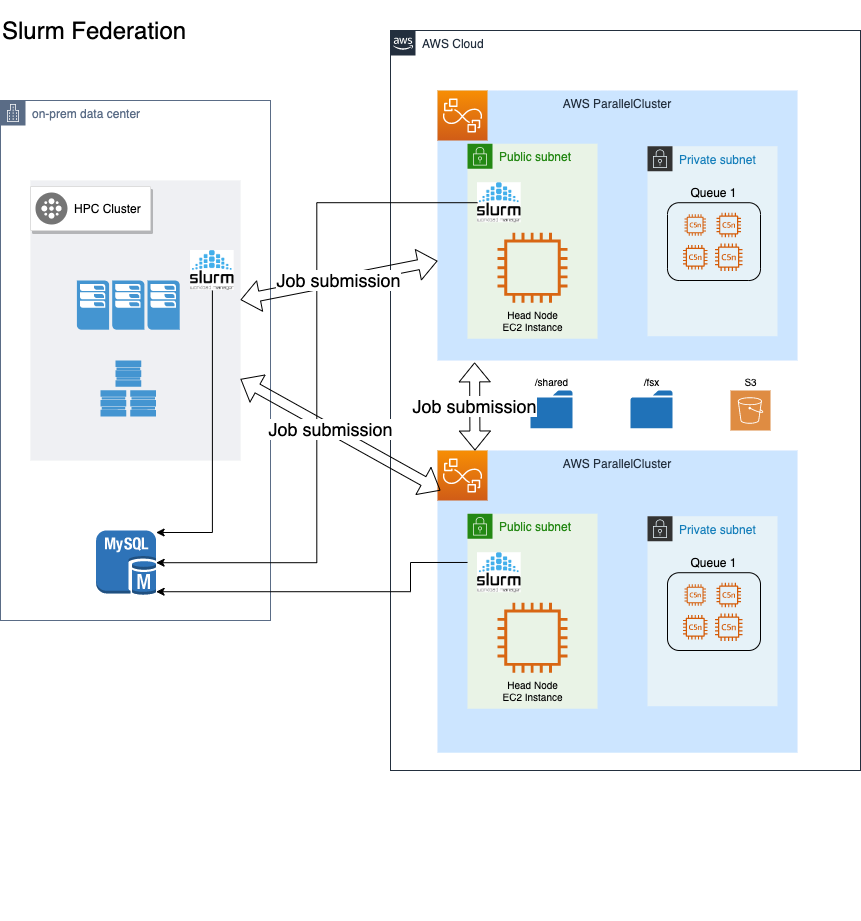Select the stacked storage servers icon
Image resolution: width=861 pixels, height=921 pixels.
128,389
